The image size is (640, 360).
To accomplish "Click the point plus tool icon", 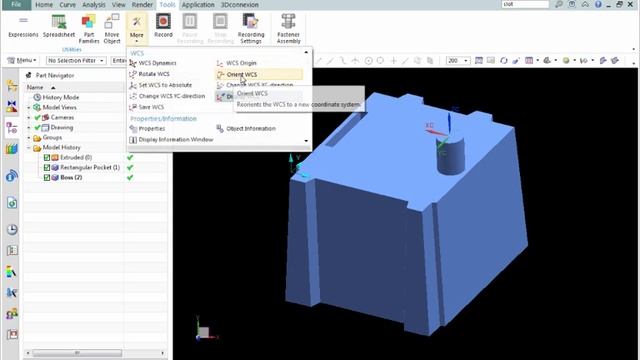I will point(393,60).
